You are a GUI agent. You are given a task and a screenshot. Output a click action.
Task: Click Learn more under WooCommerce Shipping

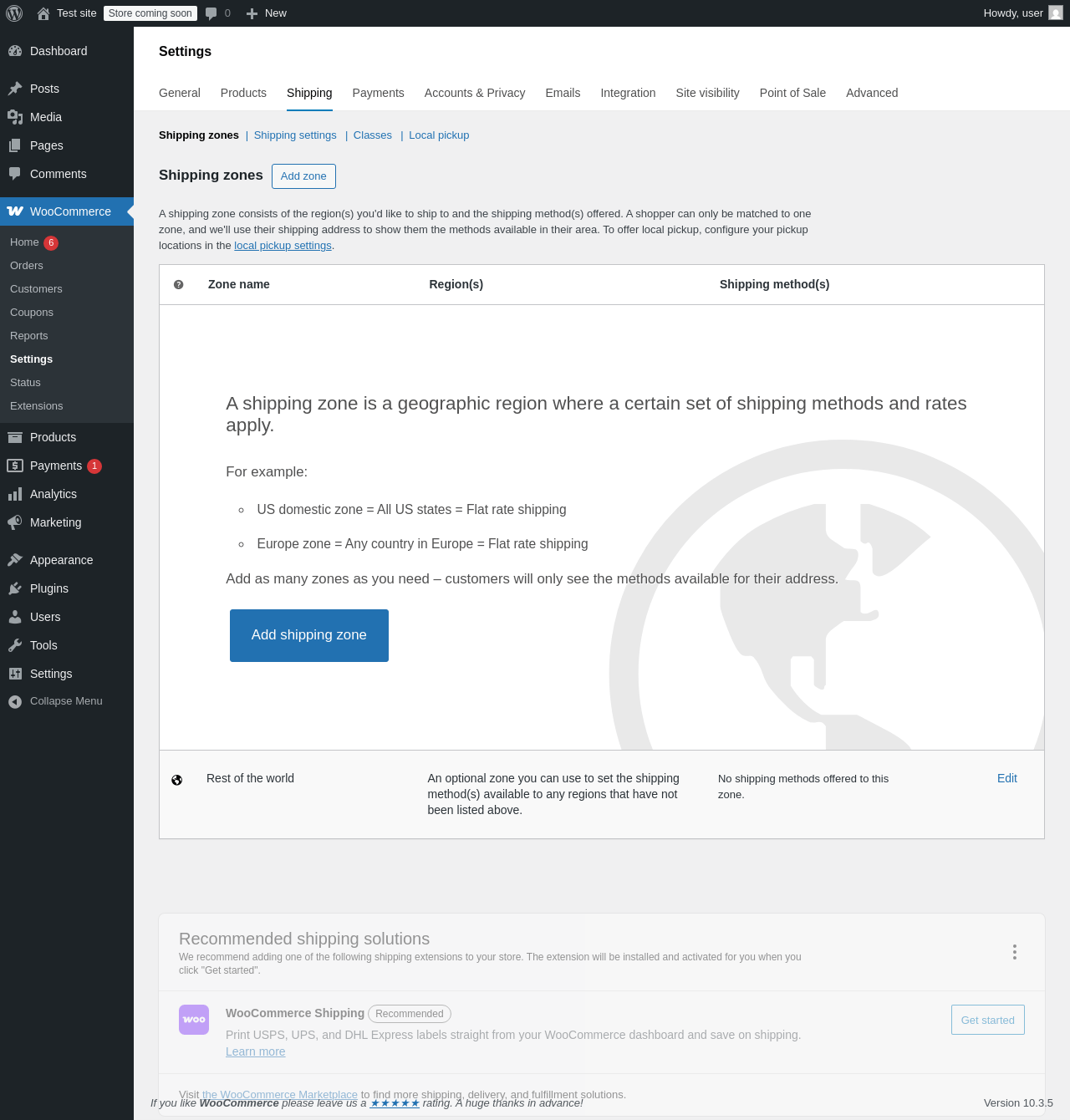click(x=256, y=1051)
